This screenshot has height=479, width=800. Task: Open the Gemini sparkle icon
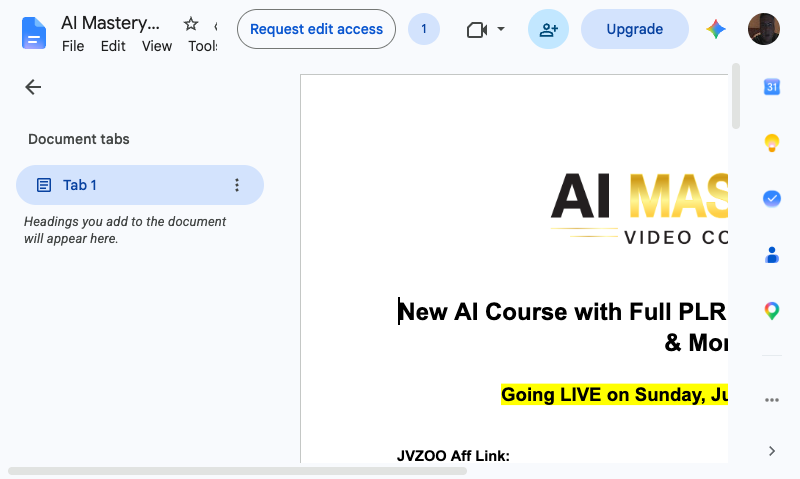[716, 29]
